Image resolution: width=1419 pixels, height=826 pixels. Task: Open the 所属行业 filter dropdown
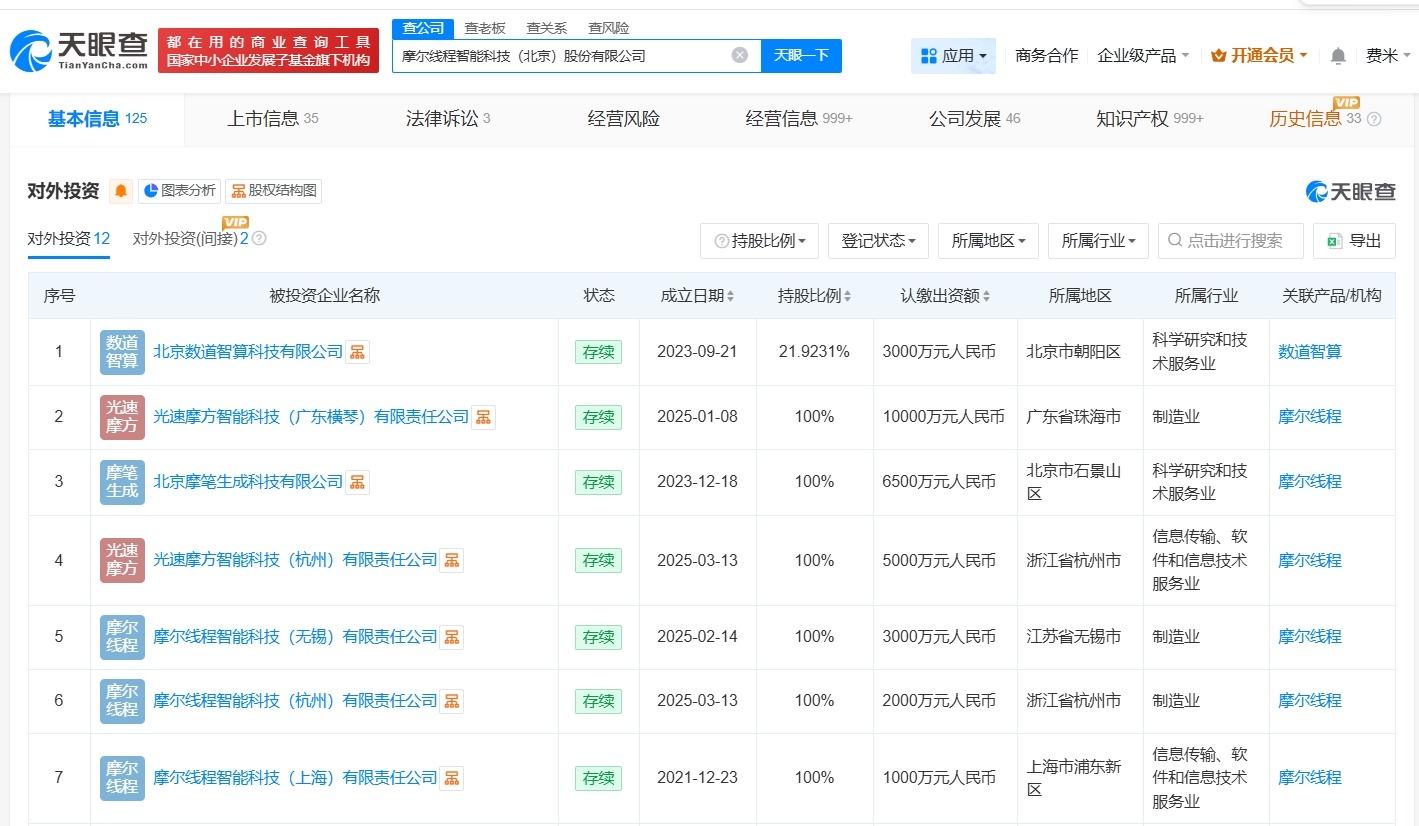click(1098, 240)
